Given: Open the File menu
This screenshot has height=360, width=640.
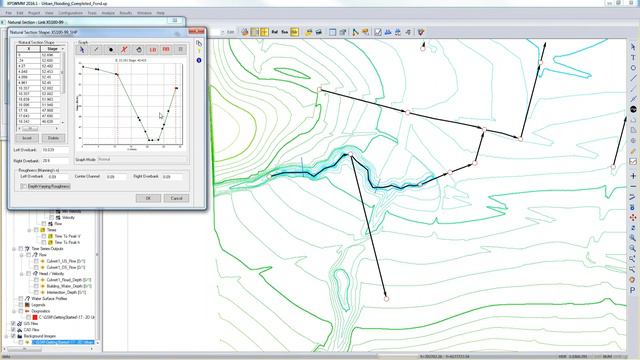Looking at the screenshot, I should click(9, 13).
